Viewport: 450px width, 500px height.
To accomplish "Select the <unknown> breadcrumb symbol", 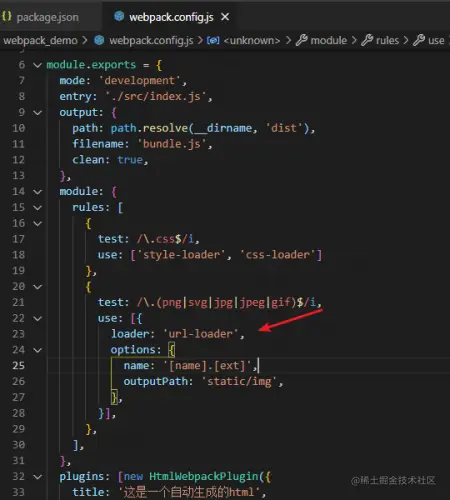I will pyautogui.click(x=252, y=41).
